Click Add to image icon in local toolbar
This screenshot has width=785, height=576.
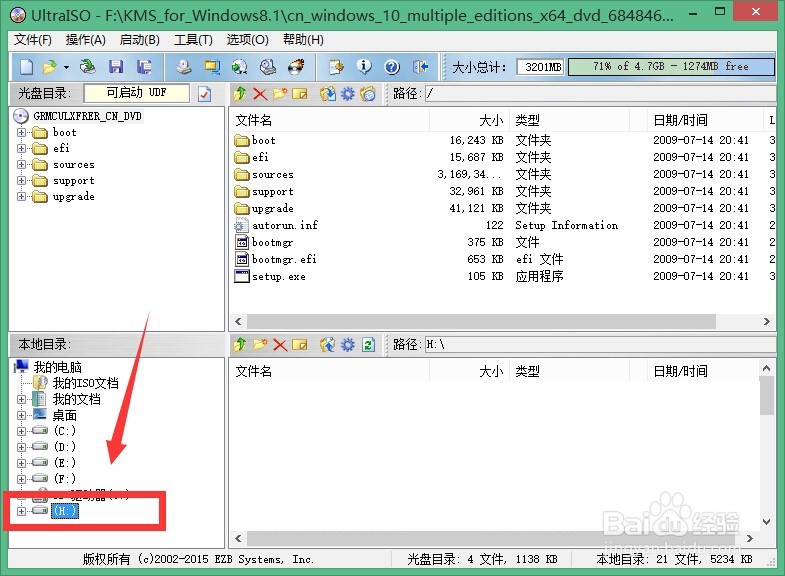(327, 344)
